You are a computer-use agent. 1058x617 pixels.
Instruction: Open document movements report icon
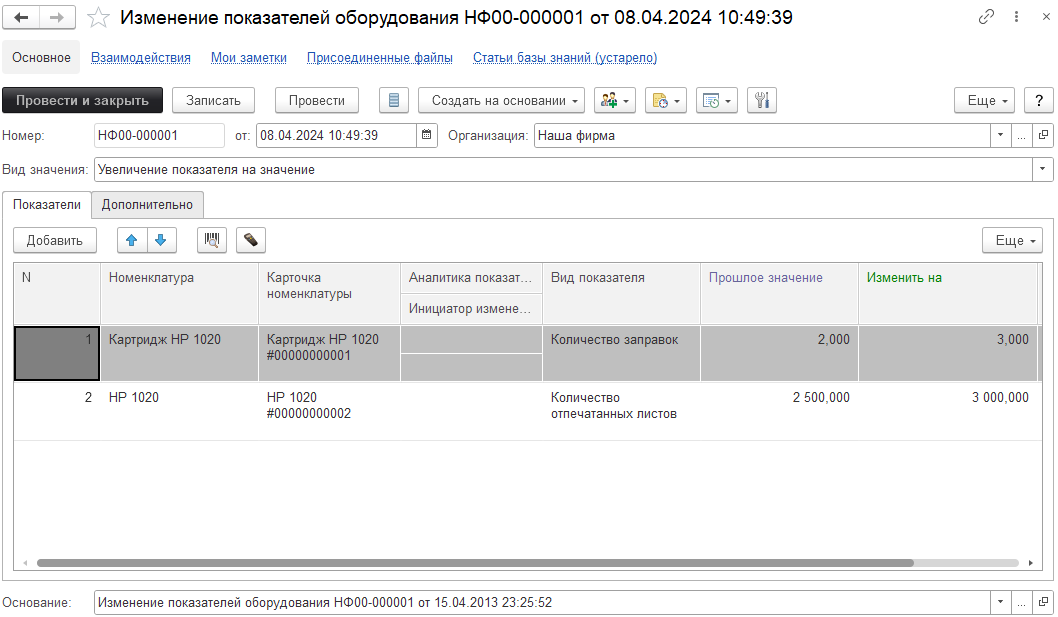[x=394, y=100]
